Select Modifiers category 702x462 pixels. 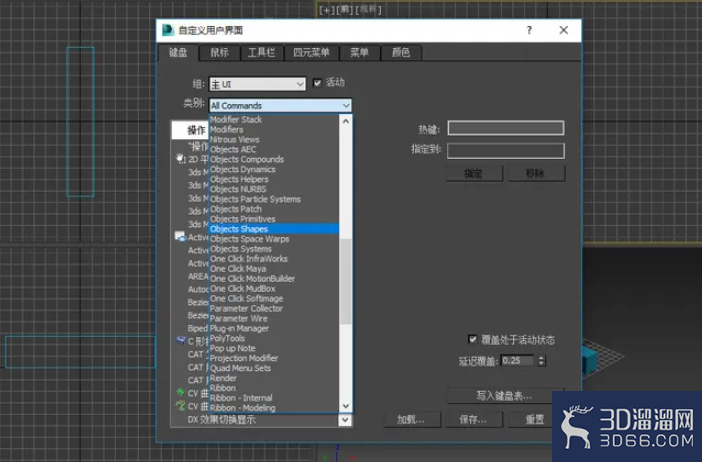(227, 129)
